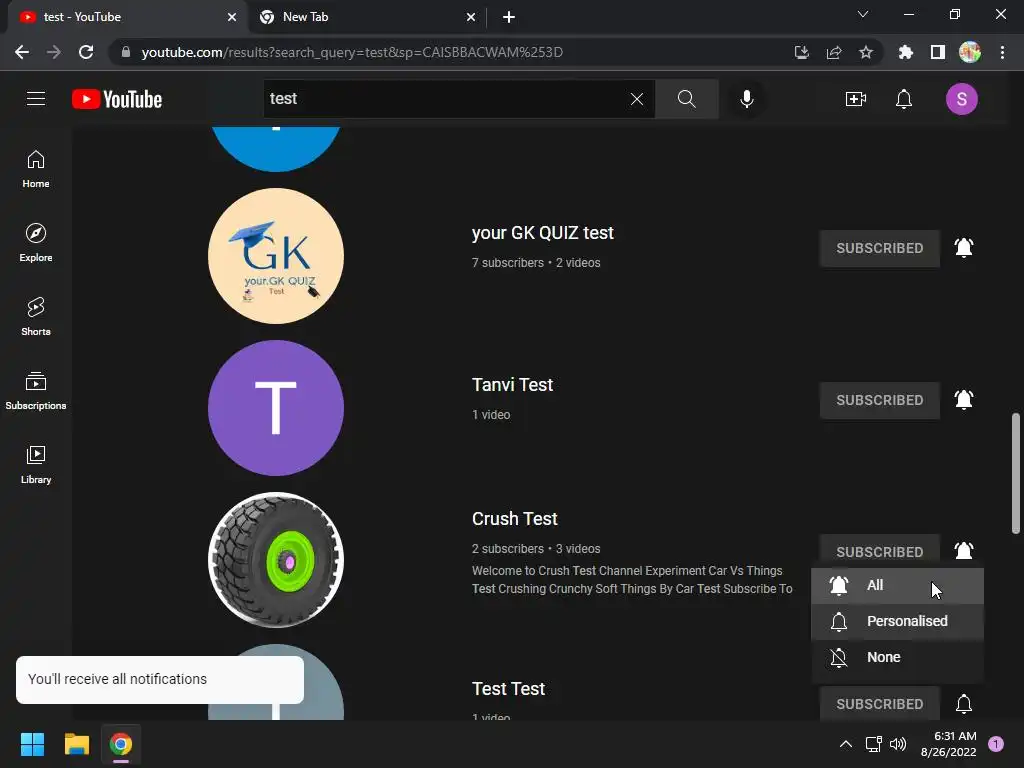Screen dimensions: 1024x768
Task: Open the YouTube notifications bell in header
Action: coord(904,99)
